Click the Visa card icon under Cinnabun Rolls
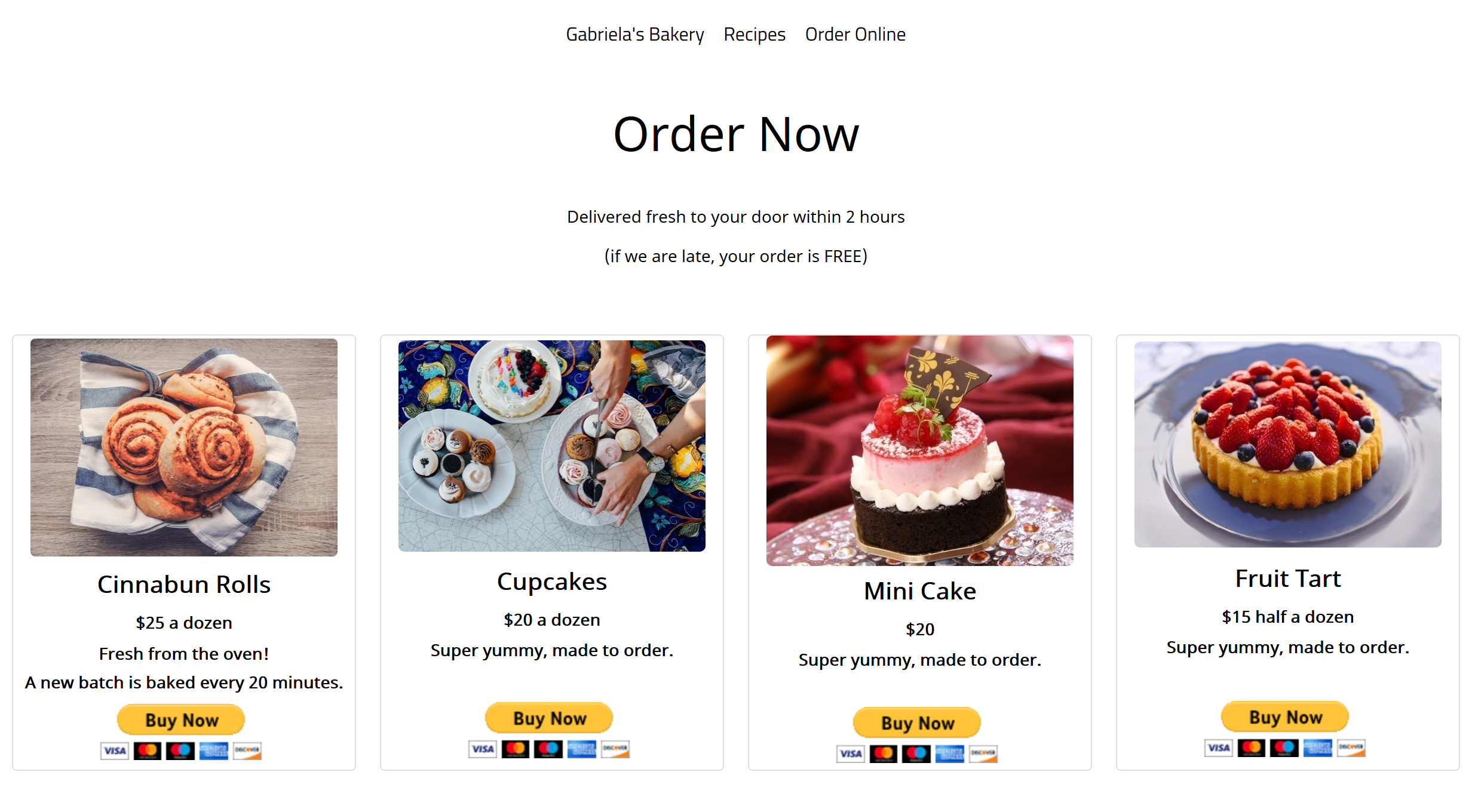Image resolution: width=1472 pixels, height=812 pixels. pos(115,751)
